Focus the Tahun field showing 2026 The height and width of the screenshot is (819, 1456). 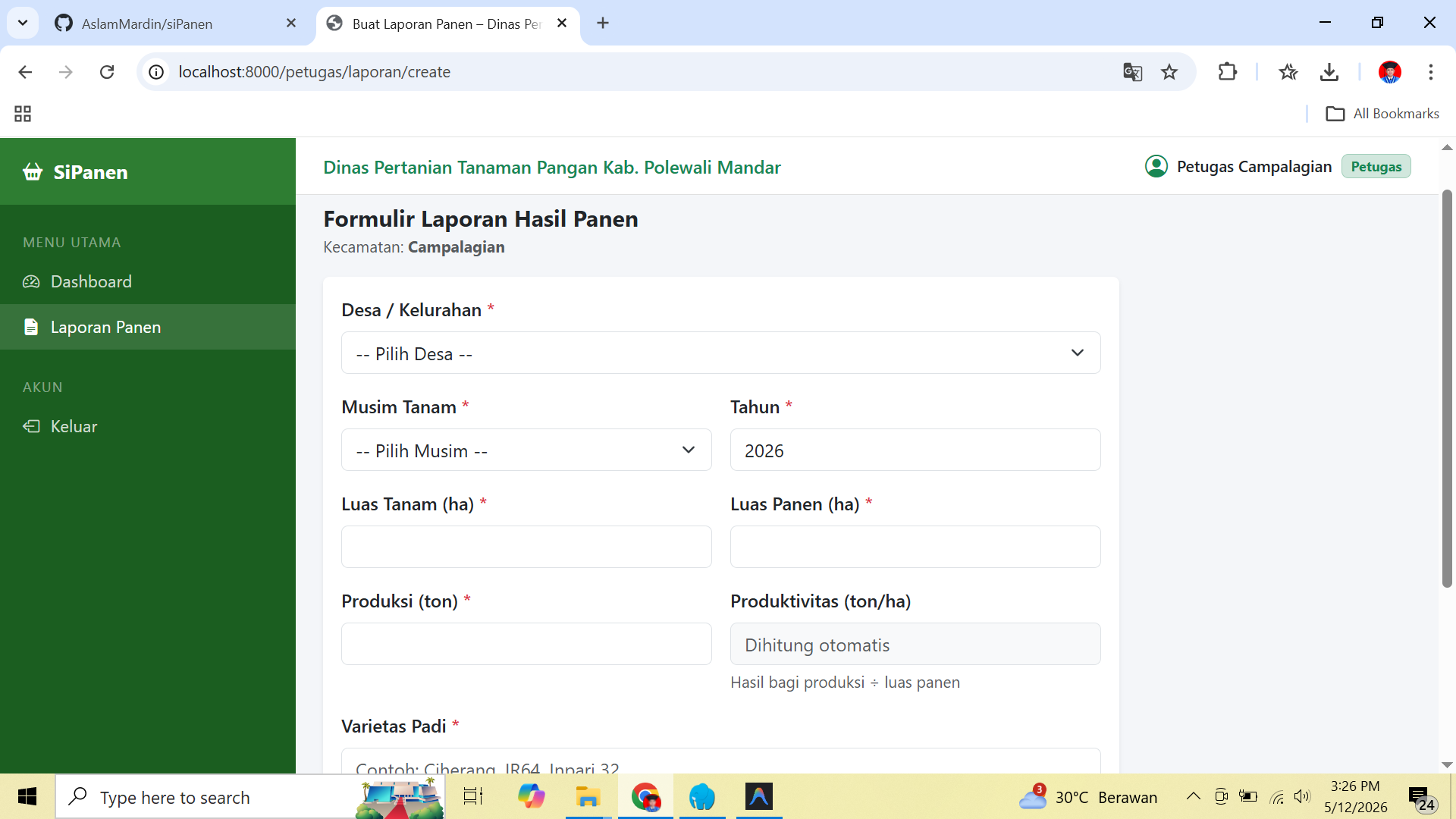point(915,450)
